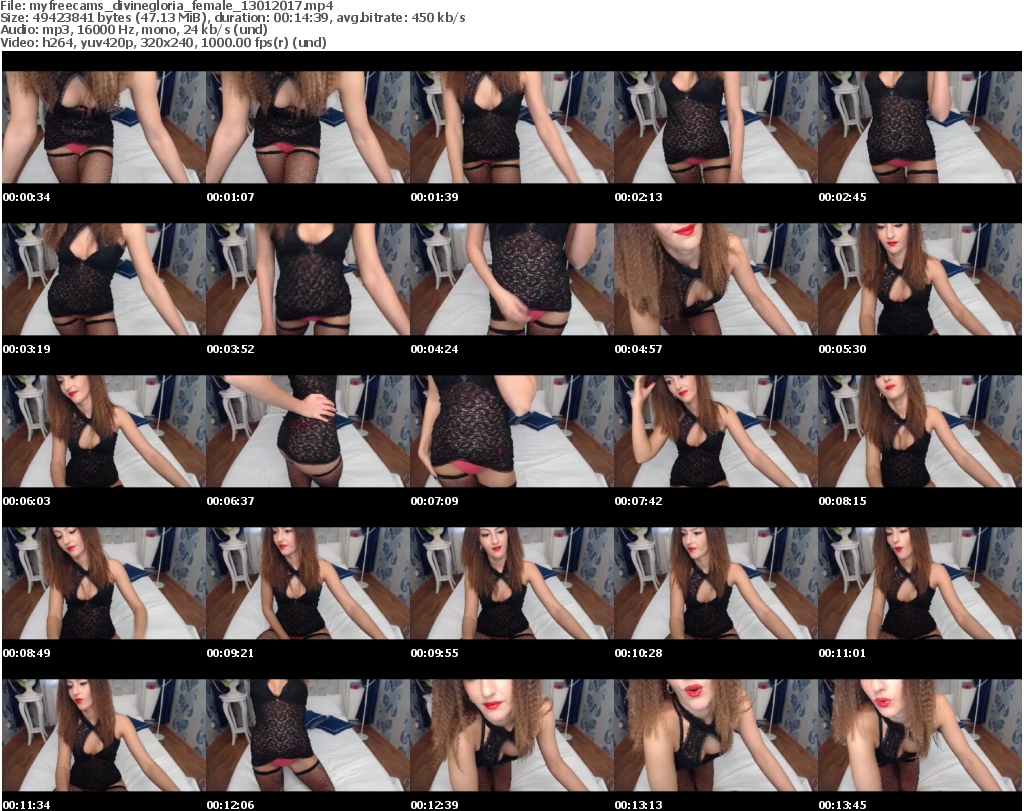Screen dimensions: 1024x811
Task: Click the 00:11:34 timestamp label
Action: pyautogui.click(x=27, y=805)
